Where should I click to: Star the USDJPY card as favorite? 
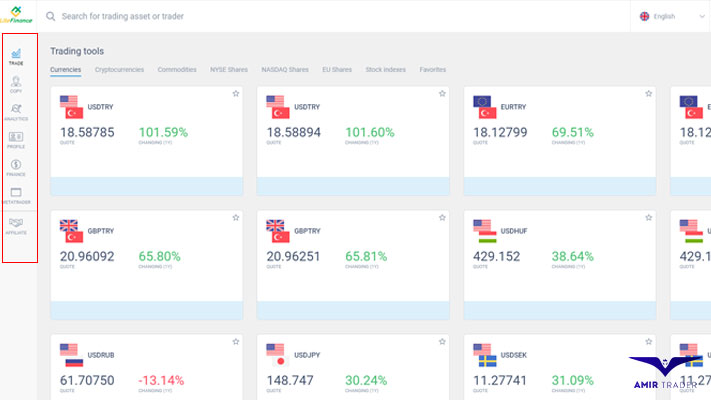click(x=442, y=341)
